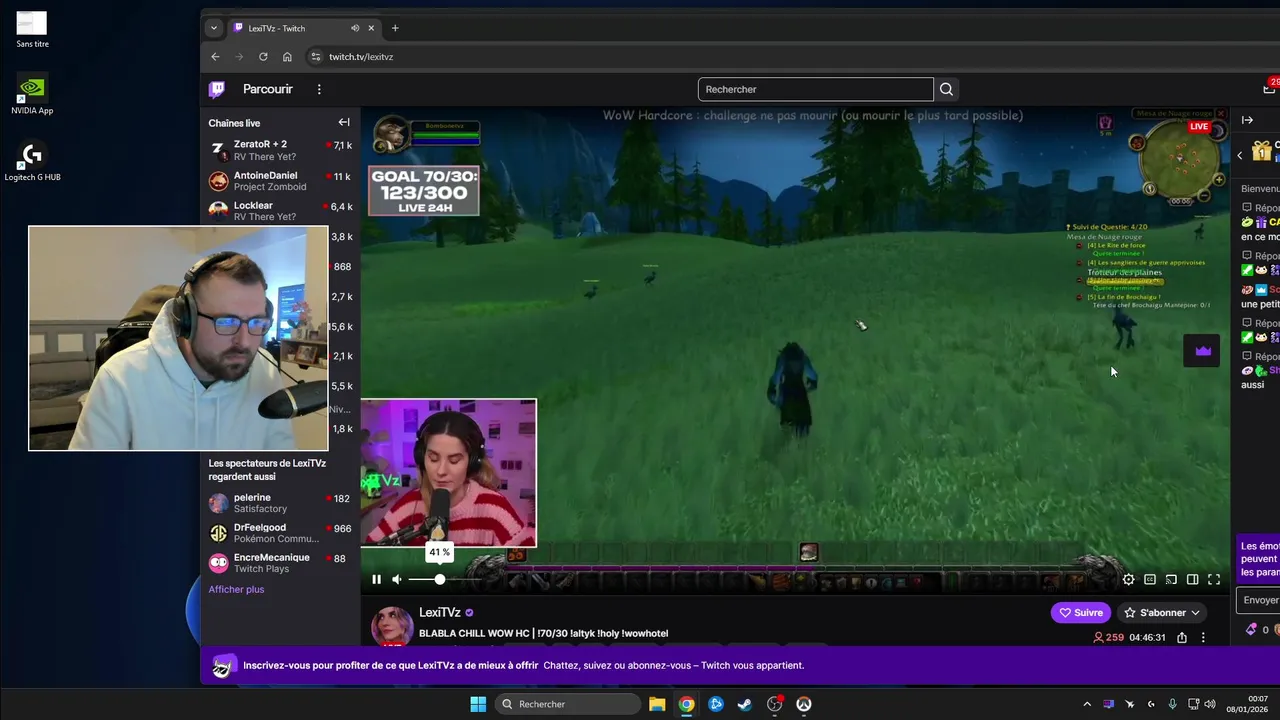Screen dimensions: 1280x720
Task: Close the LexiTVz - Twitch tab
Action: (372, 28)
